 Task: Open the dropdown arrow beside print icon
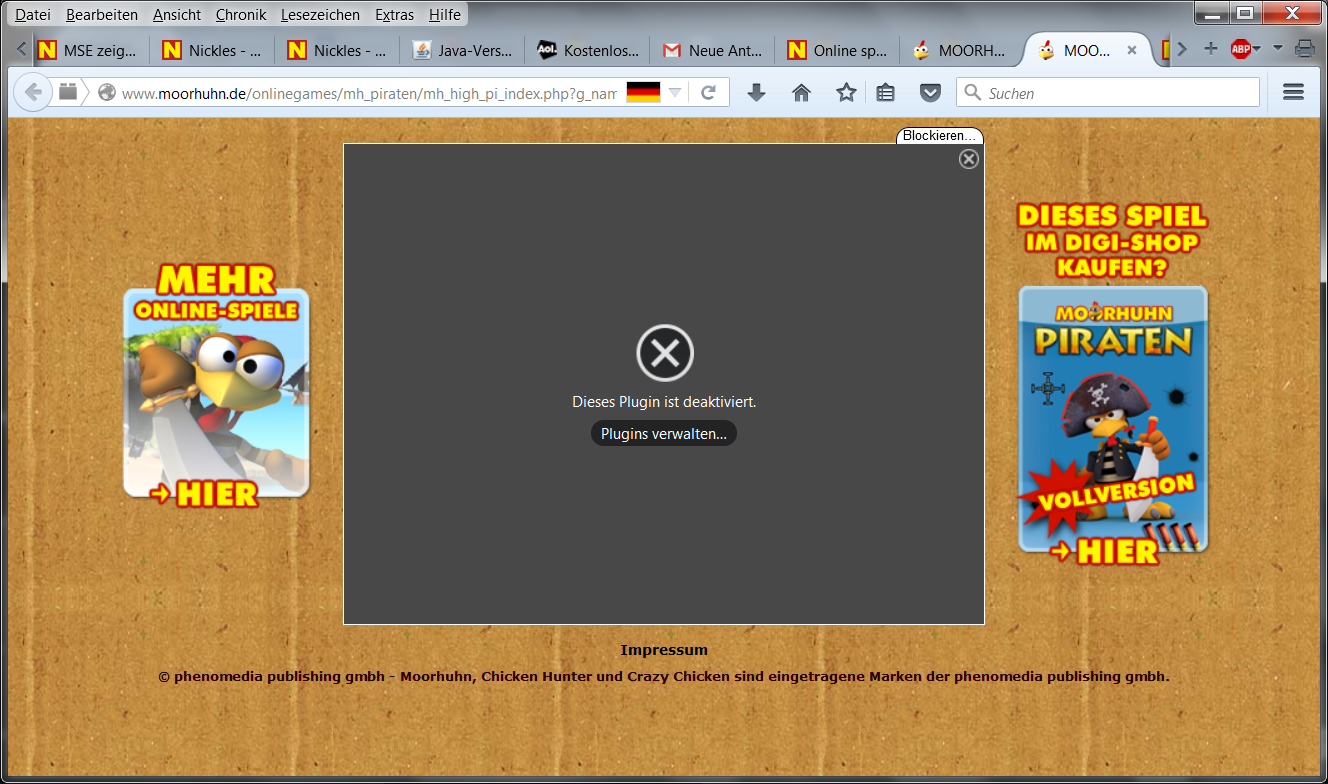1278,49
